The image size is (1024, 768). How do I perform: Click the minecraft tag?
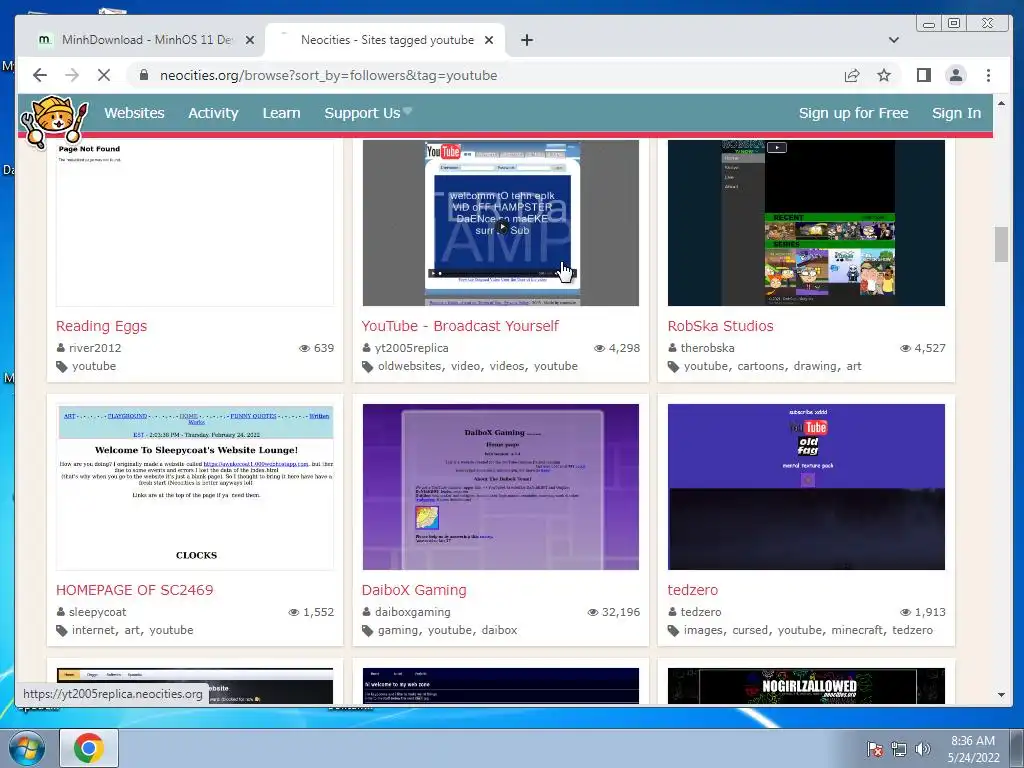pyautogui.click(x=857, y=630)
